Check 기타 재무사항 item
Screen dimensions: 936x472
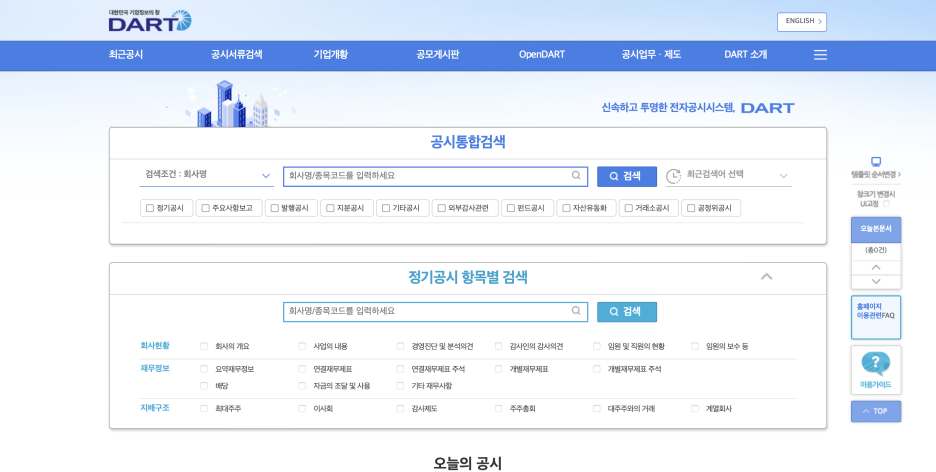click(400, 386)
